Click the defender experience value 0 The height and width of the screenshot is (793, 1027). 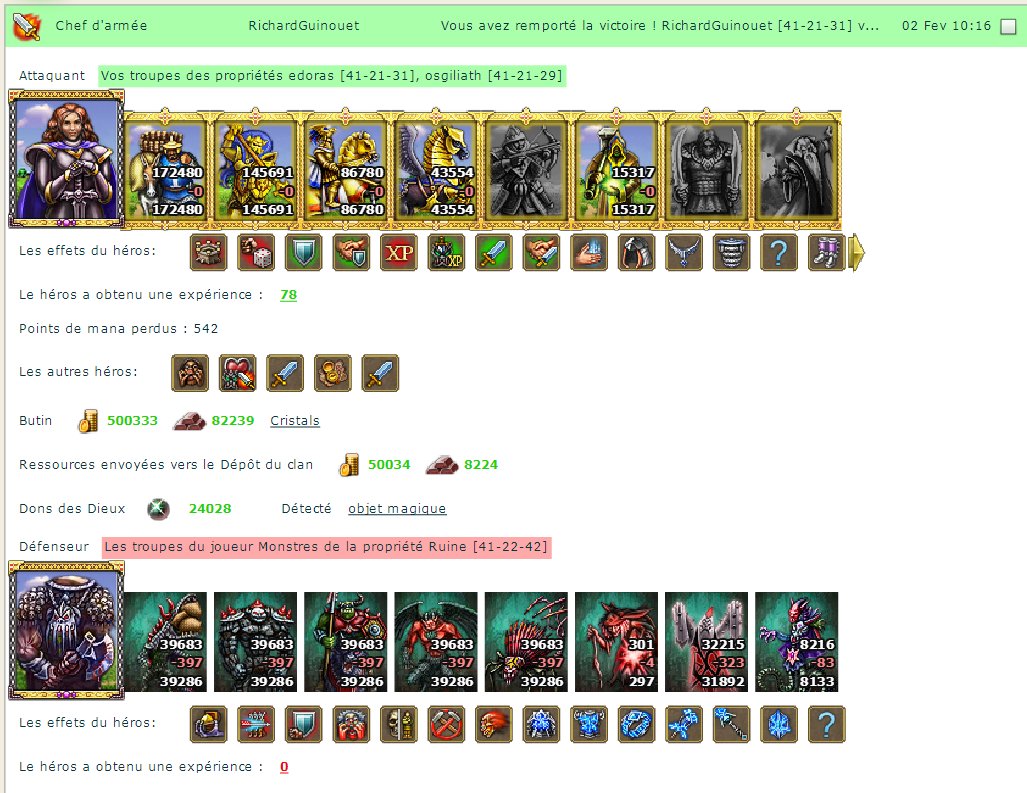point(284,767)
